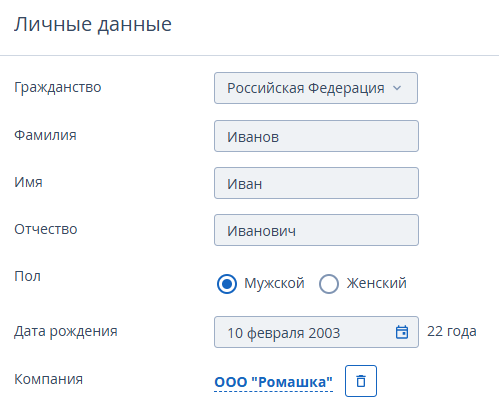Click the Пол field label
499x410 pixels.
click(x=27, y=276)
